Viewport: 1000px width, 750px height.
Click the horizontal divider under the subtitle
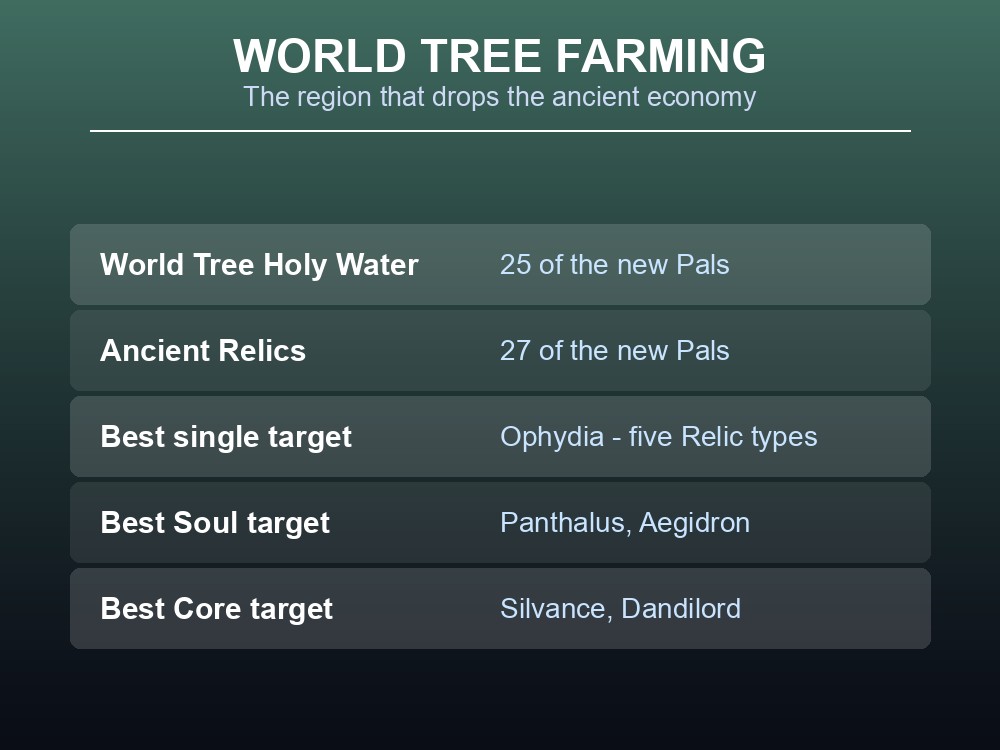[500, 131]
